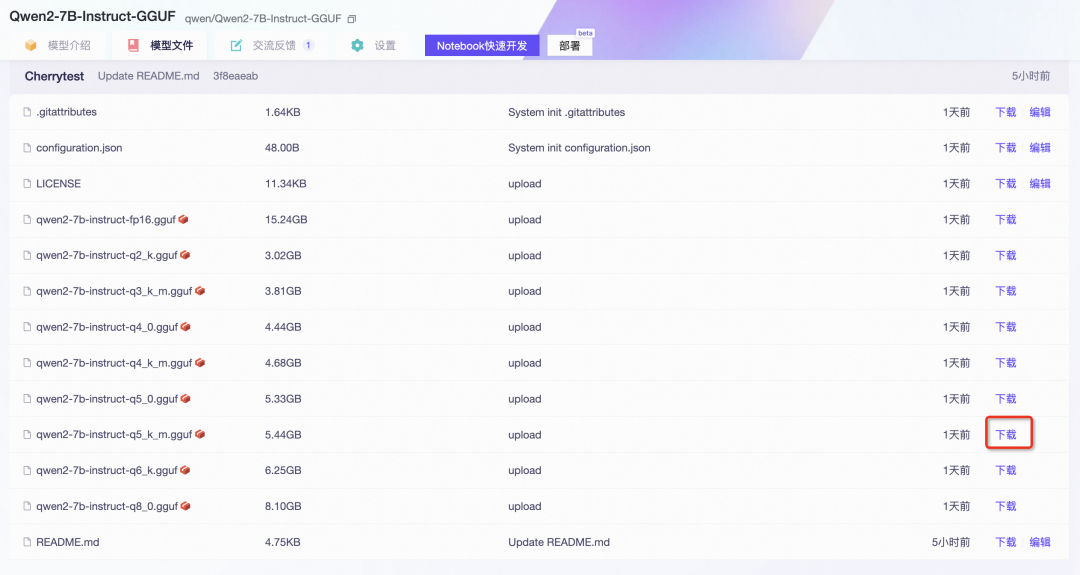
Task: Click the file icon of qwen2-7b-instruct-fp16.gguf
Action: point(27,220)
